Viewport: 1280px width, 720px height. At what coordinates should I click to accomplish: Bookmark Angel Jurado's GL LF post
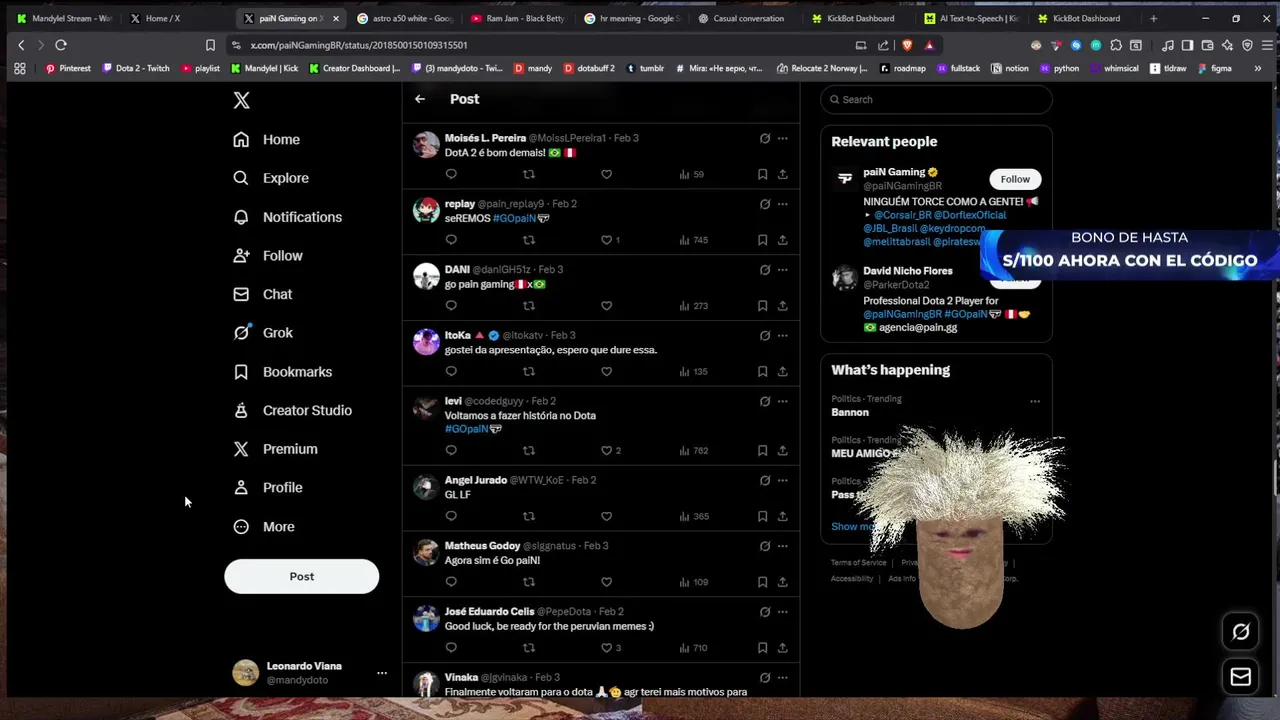762,516
